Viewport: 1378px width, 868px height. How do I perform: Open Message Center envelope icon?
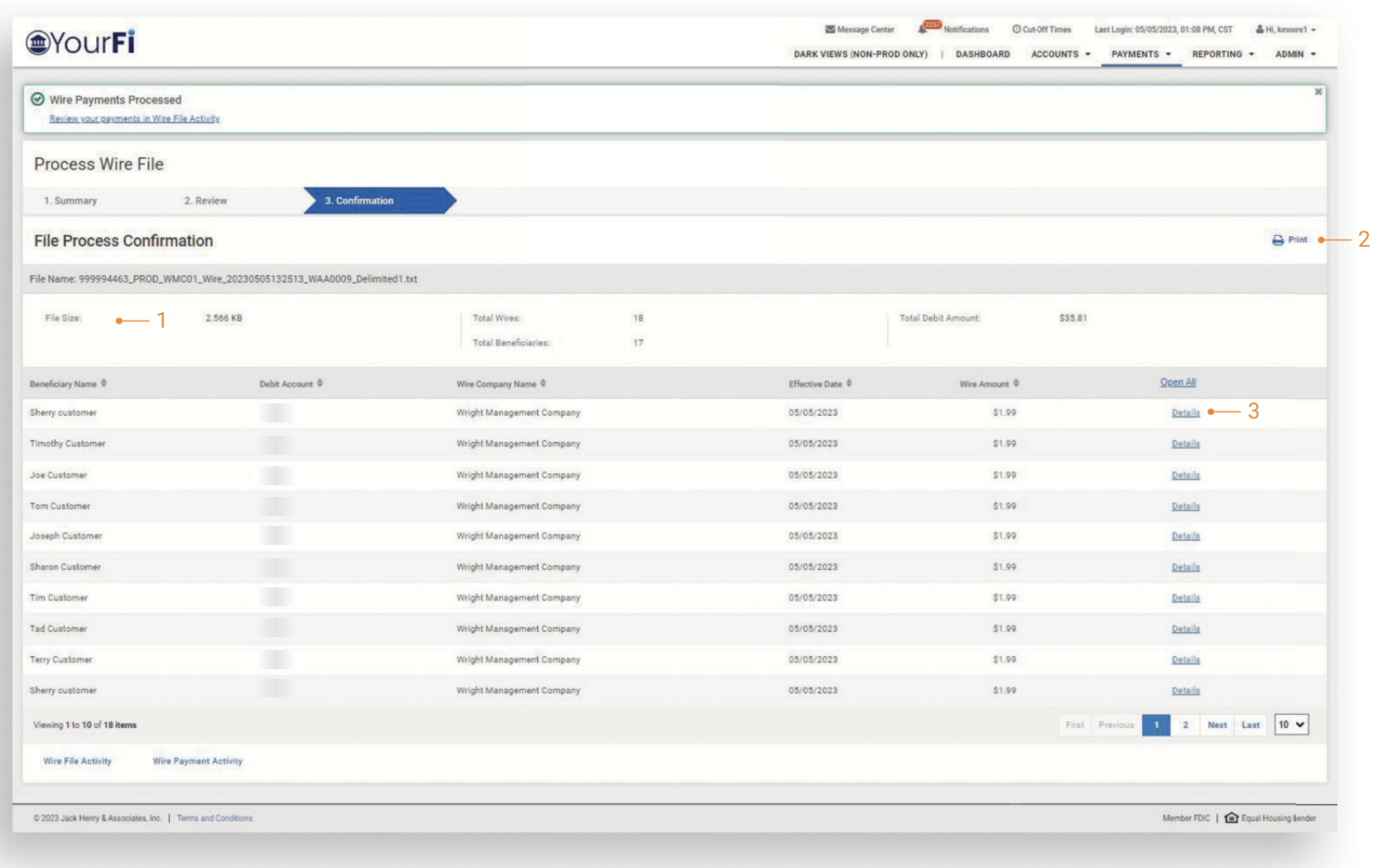point(830,30)
